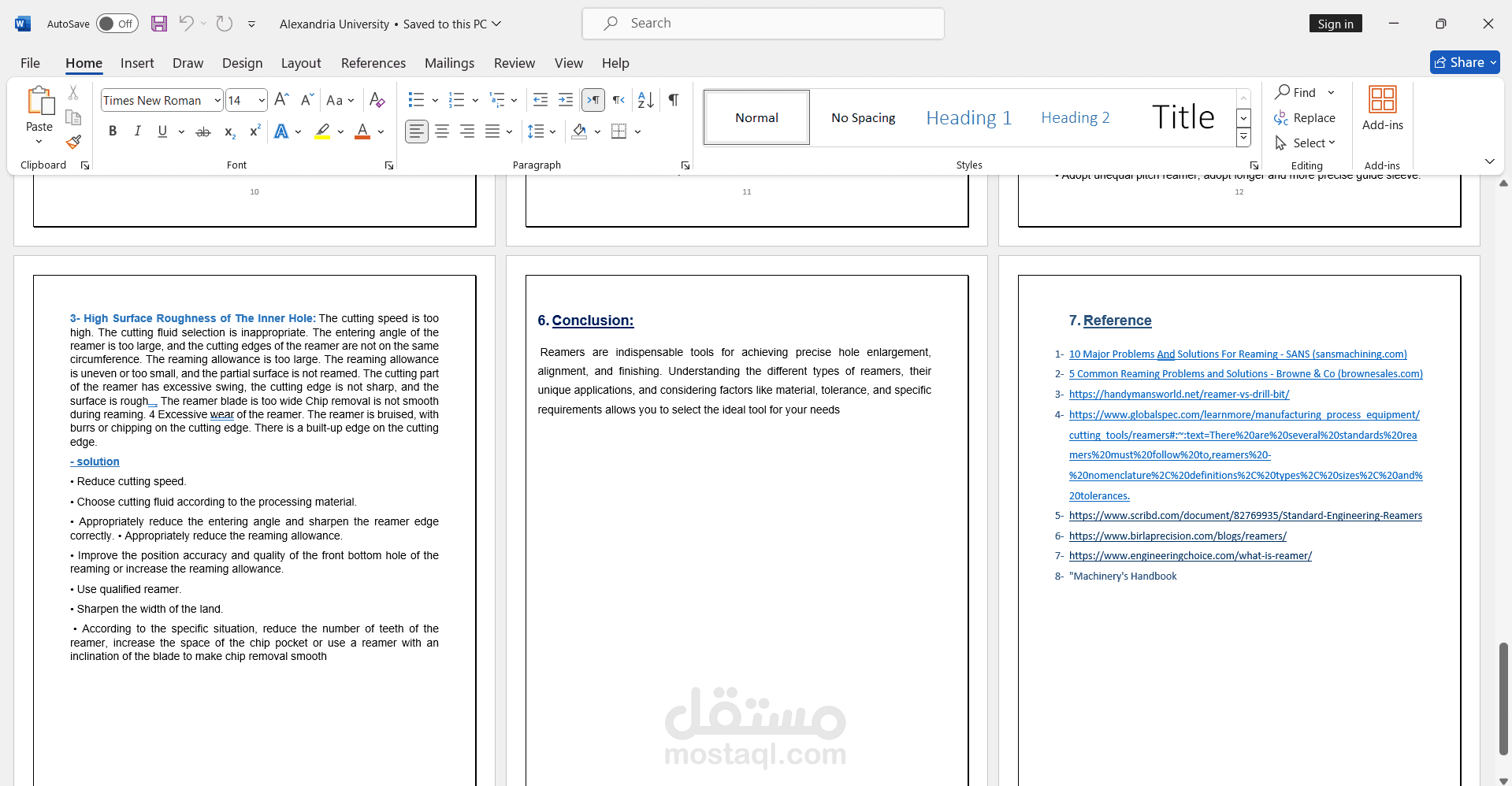Center the paragraph text
1512x786 pixels.
tap(442, 132)
